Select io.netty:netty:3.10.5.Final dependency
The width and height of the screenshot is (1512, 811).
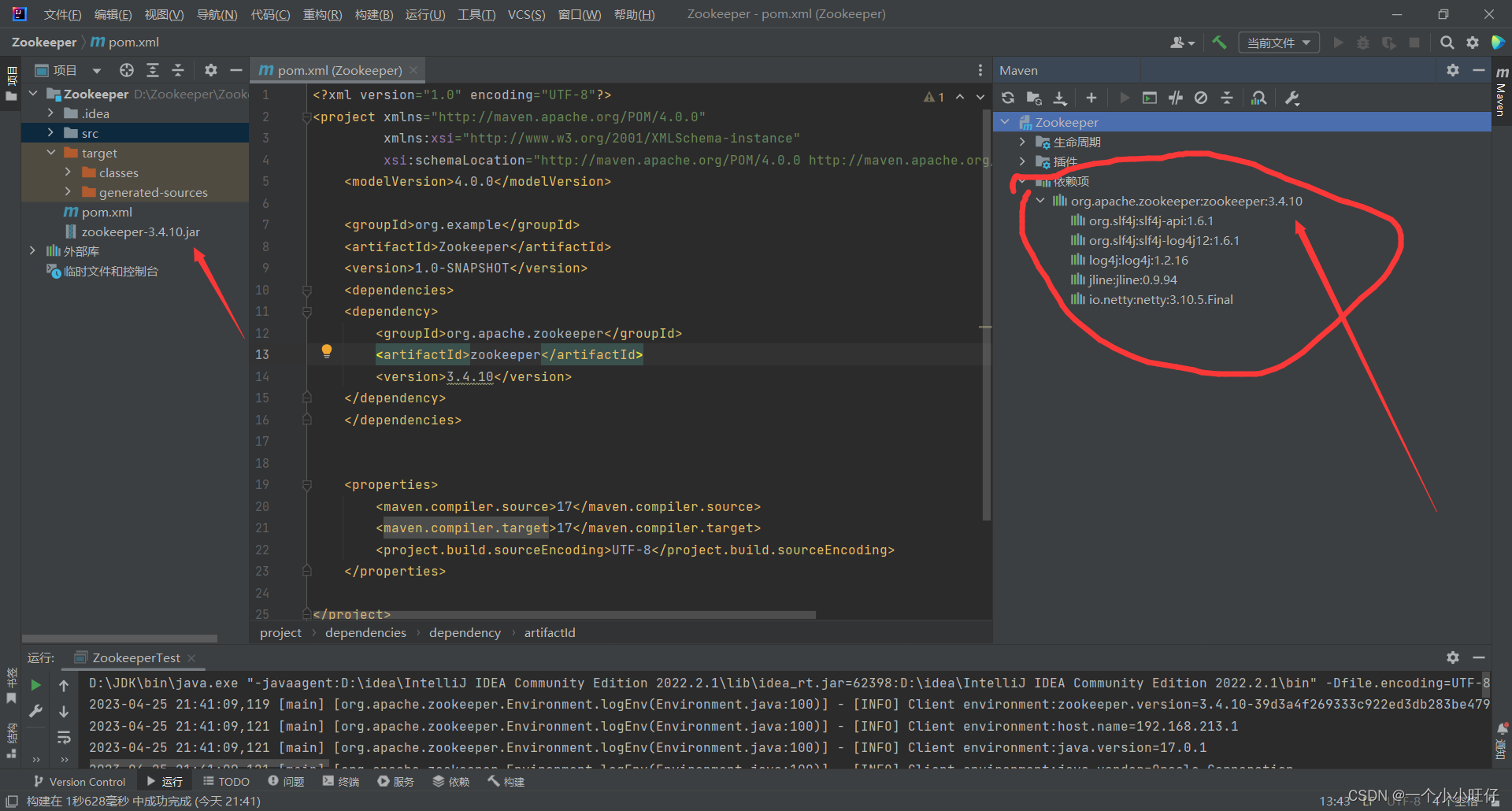[1152, 299]
